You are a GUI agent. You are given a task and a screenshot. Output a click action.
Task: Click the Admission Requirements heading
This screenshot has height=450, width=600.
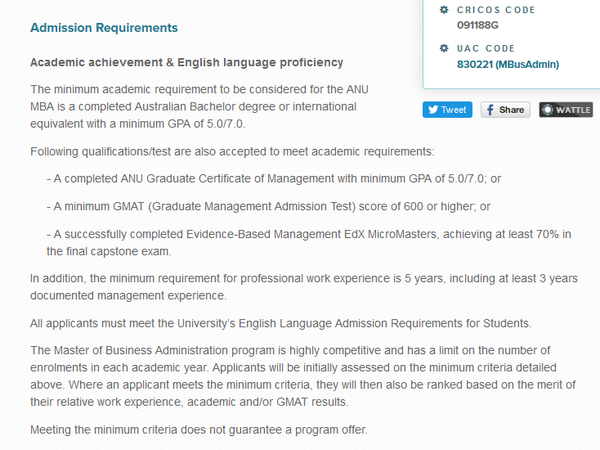pyautogui.click(x=104, y=28)
